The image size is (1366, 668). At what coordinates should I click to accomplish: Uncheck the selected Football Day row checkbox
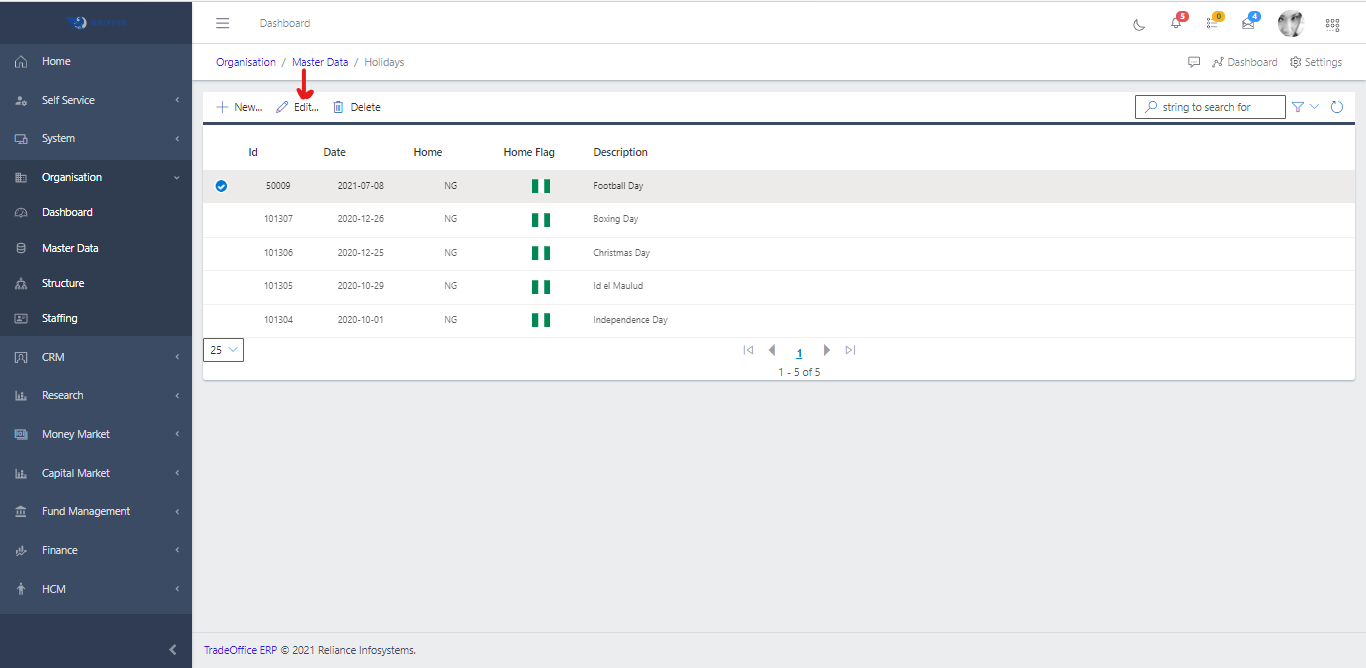point(222,186)
